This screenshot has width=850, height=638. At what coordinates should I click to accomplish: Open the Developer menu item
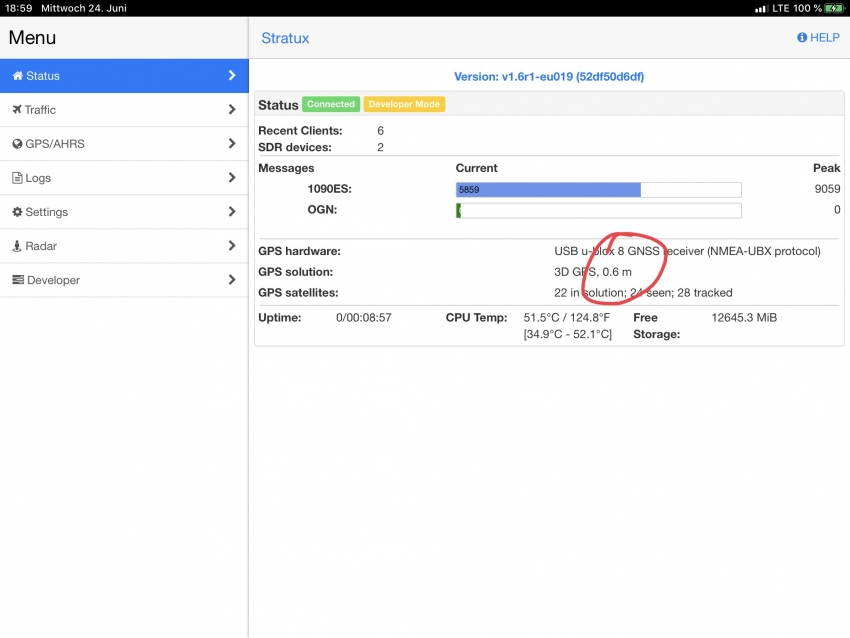[124, 280]
